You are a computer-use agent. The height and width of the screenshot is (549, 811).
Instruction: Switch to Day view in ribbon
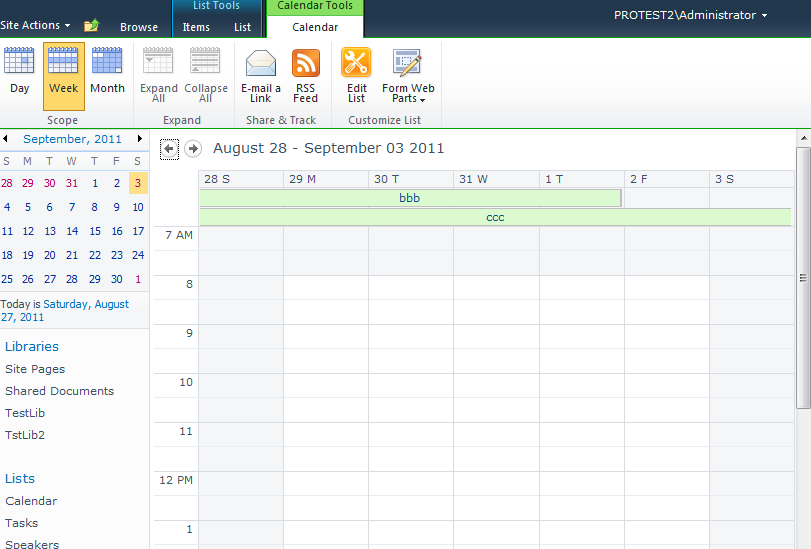pos(19,74)
